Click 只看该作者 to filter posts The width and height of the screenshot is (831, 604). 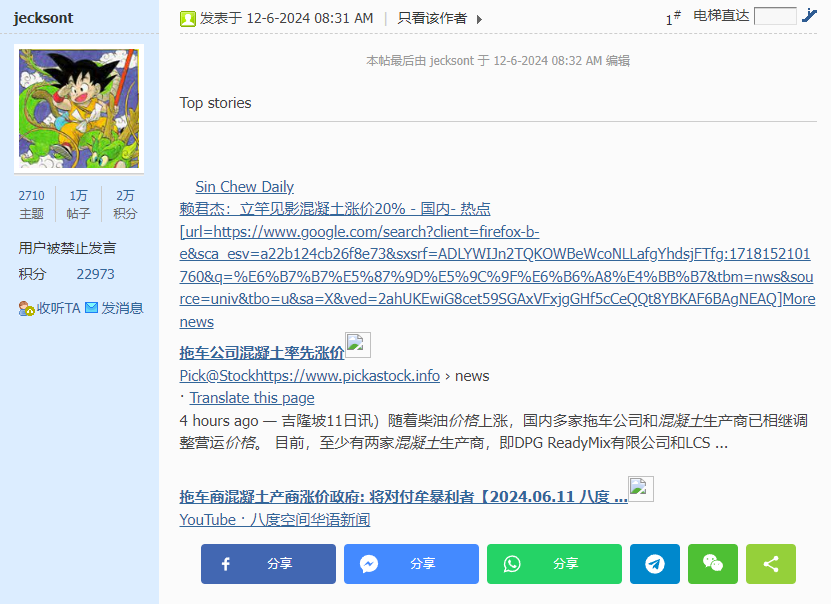point(432,19)
